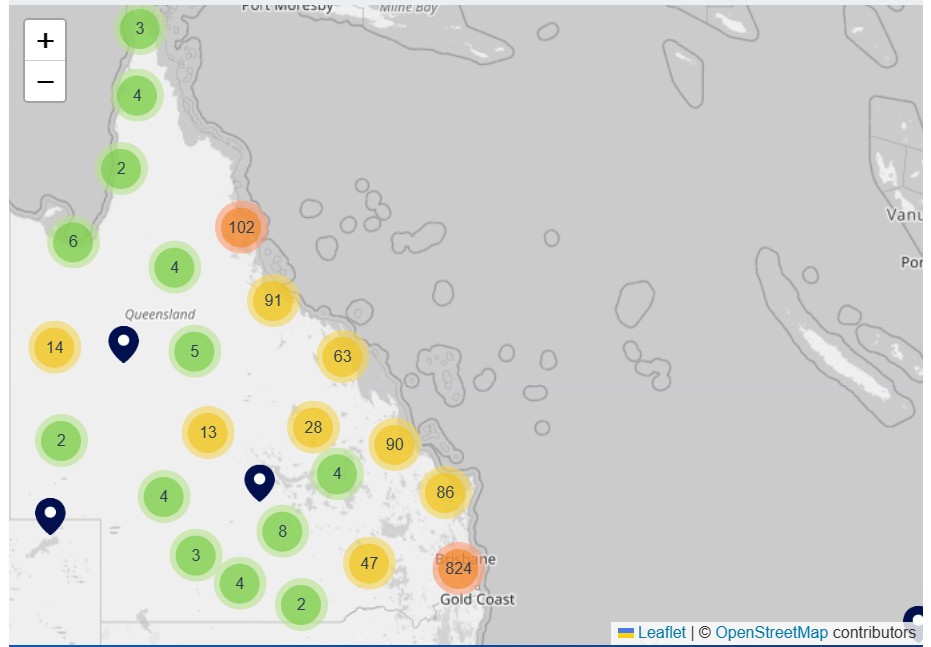
Task: Click the zoom in plus button
Action: coord(45,40)
